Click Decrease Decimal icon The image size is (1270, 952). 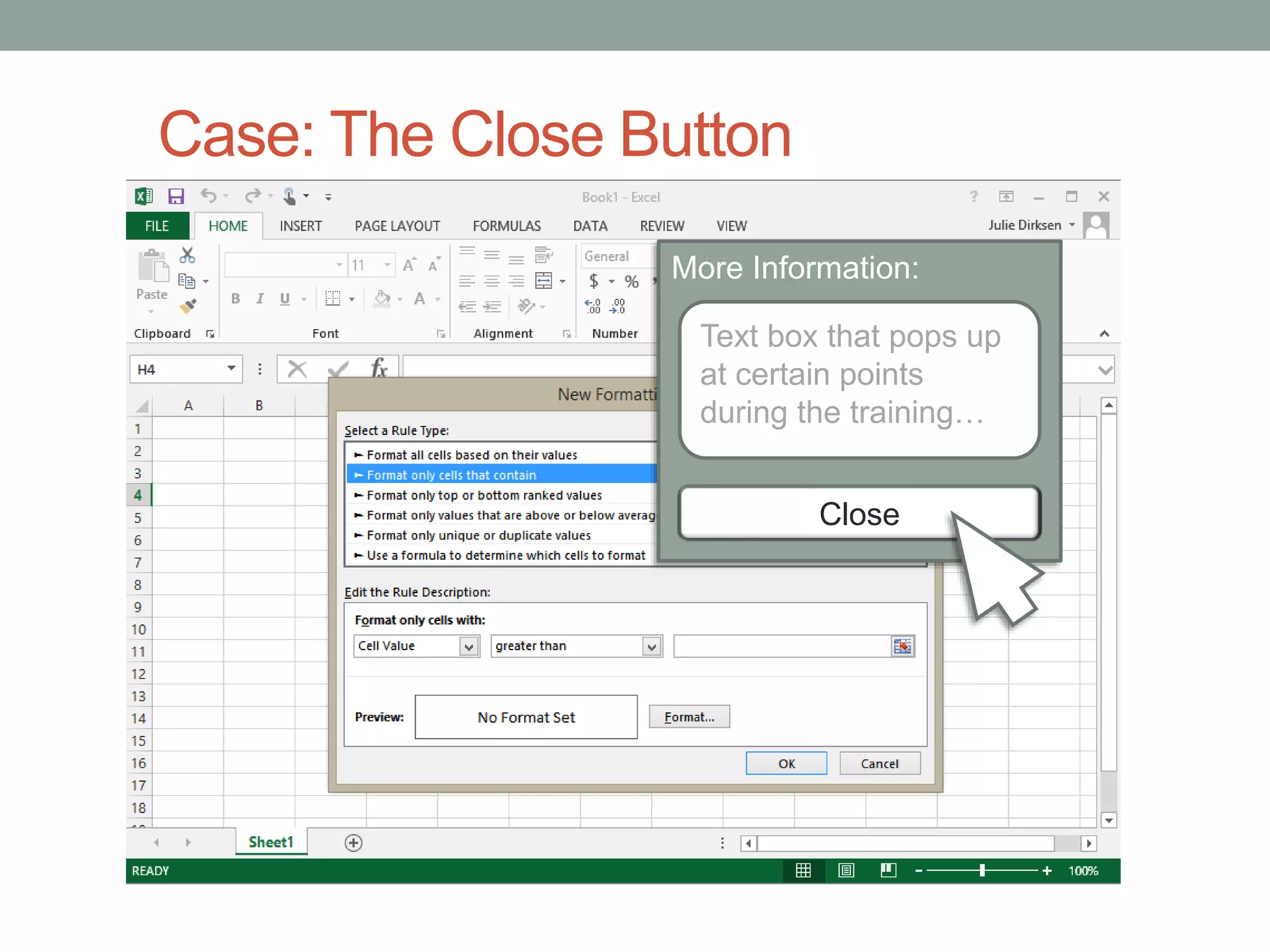click(617, 306)
